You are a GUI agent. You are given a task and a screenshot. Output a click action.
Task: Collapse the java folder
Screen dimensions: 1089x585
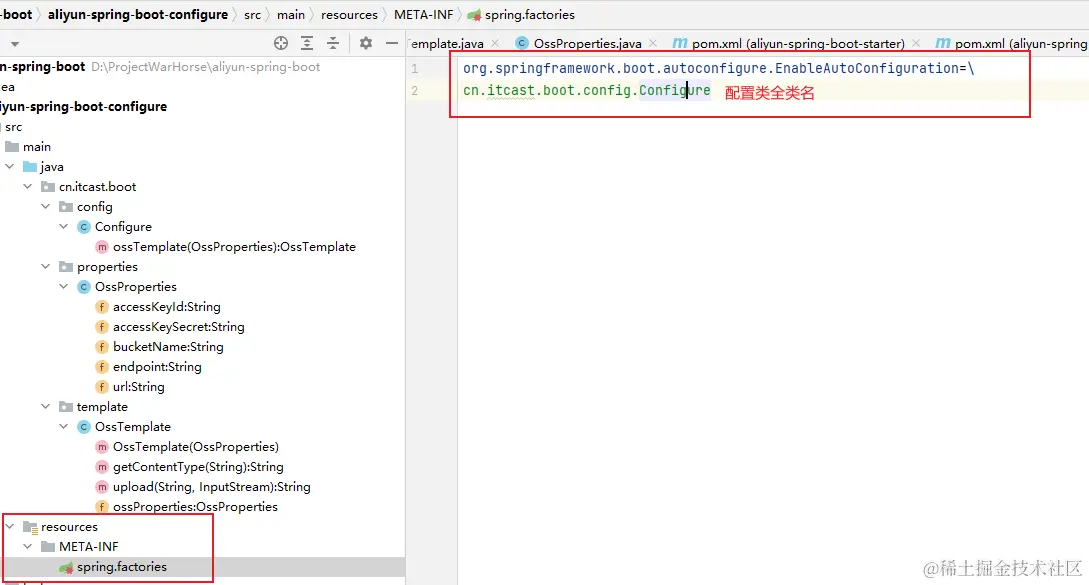click(x=10, y=167)
